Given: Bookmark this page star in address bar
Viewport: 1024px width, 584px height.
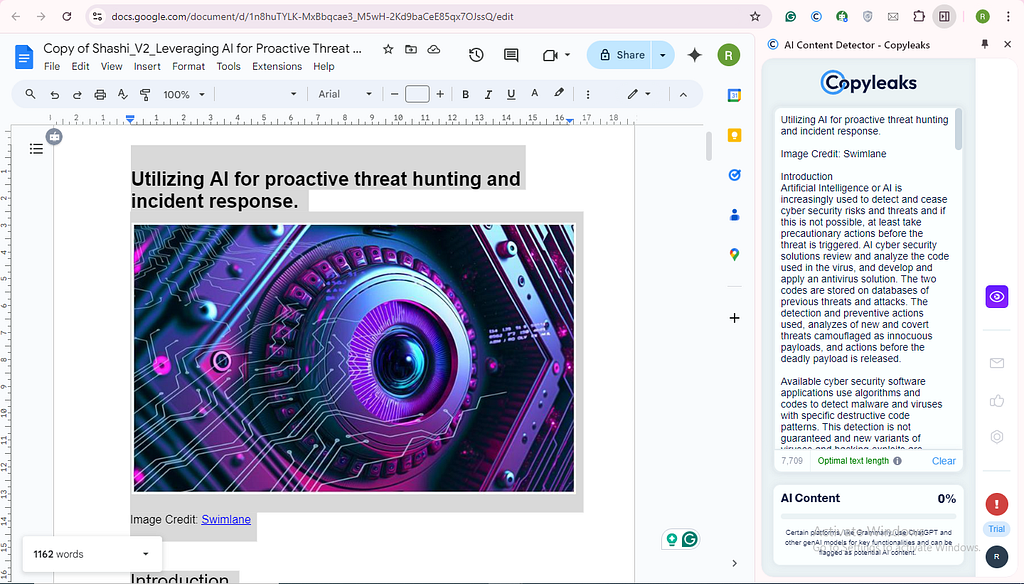Looking at the screenshot, I should pos(755,16).
